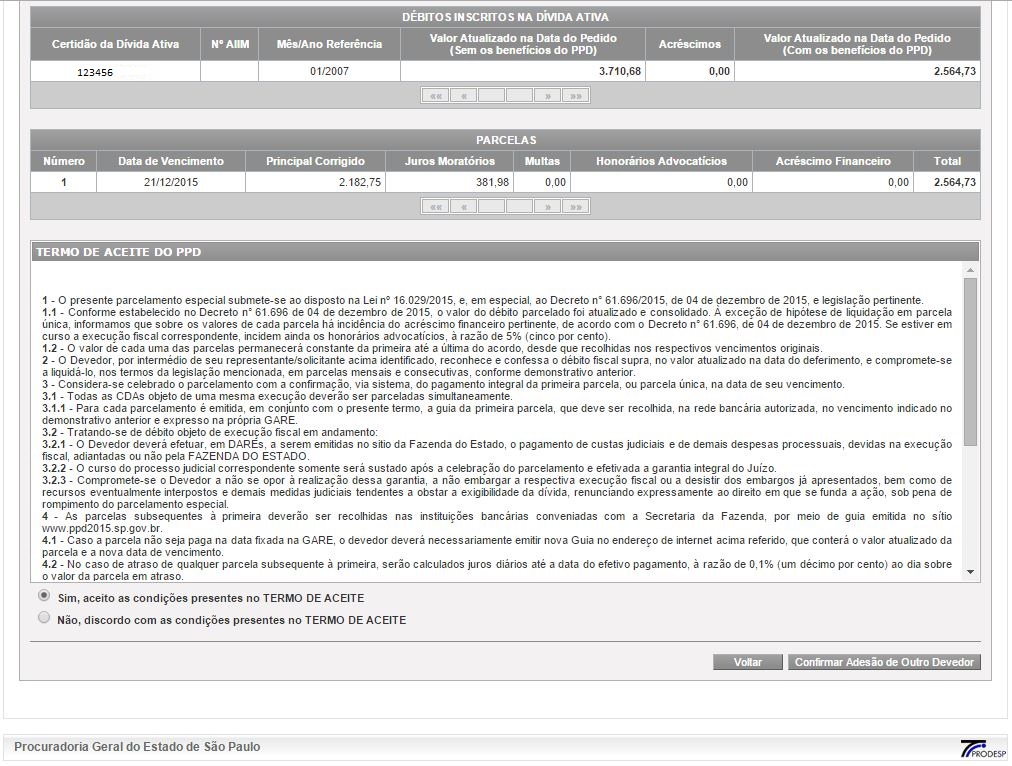This screenshot has width=1012, height=766.
Task: Go to previous page of Débitos Inscritos table
Action: (x=463, y=96)
